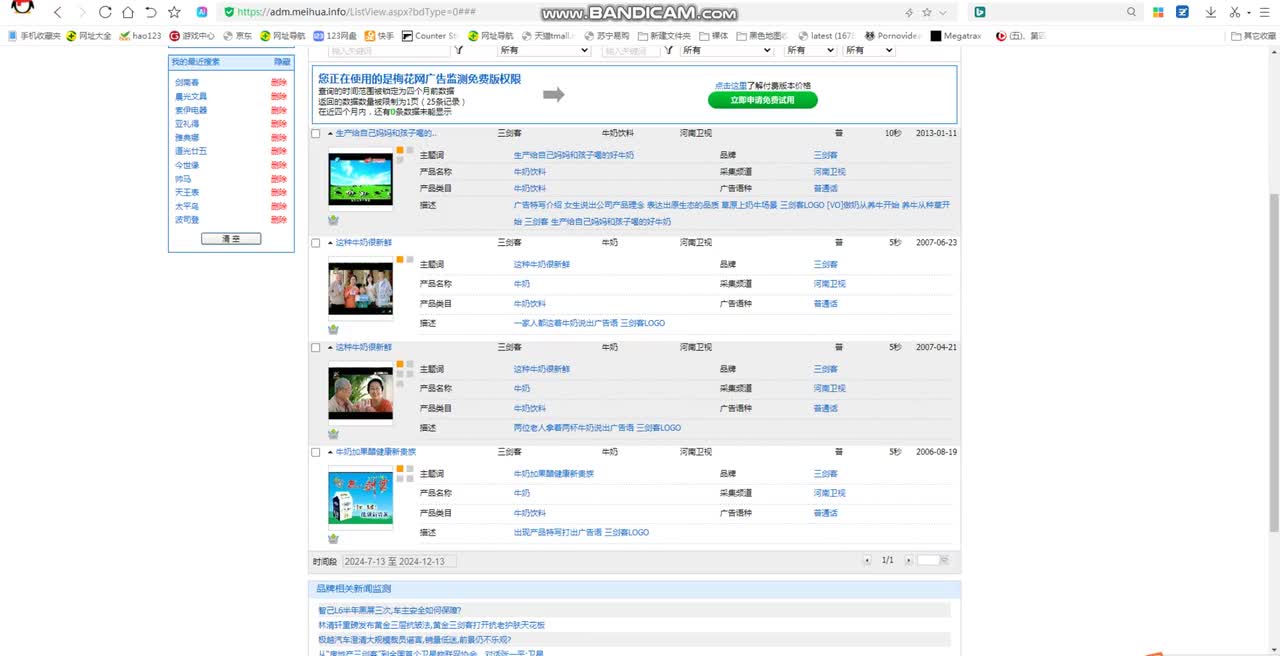Open the Counter St bookmark
This screenshot has height=656, width=1280.
pos(430,36)
